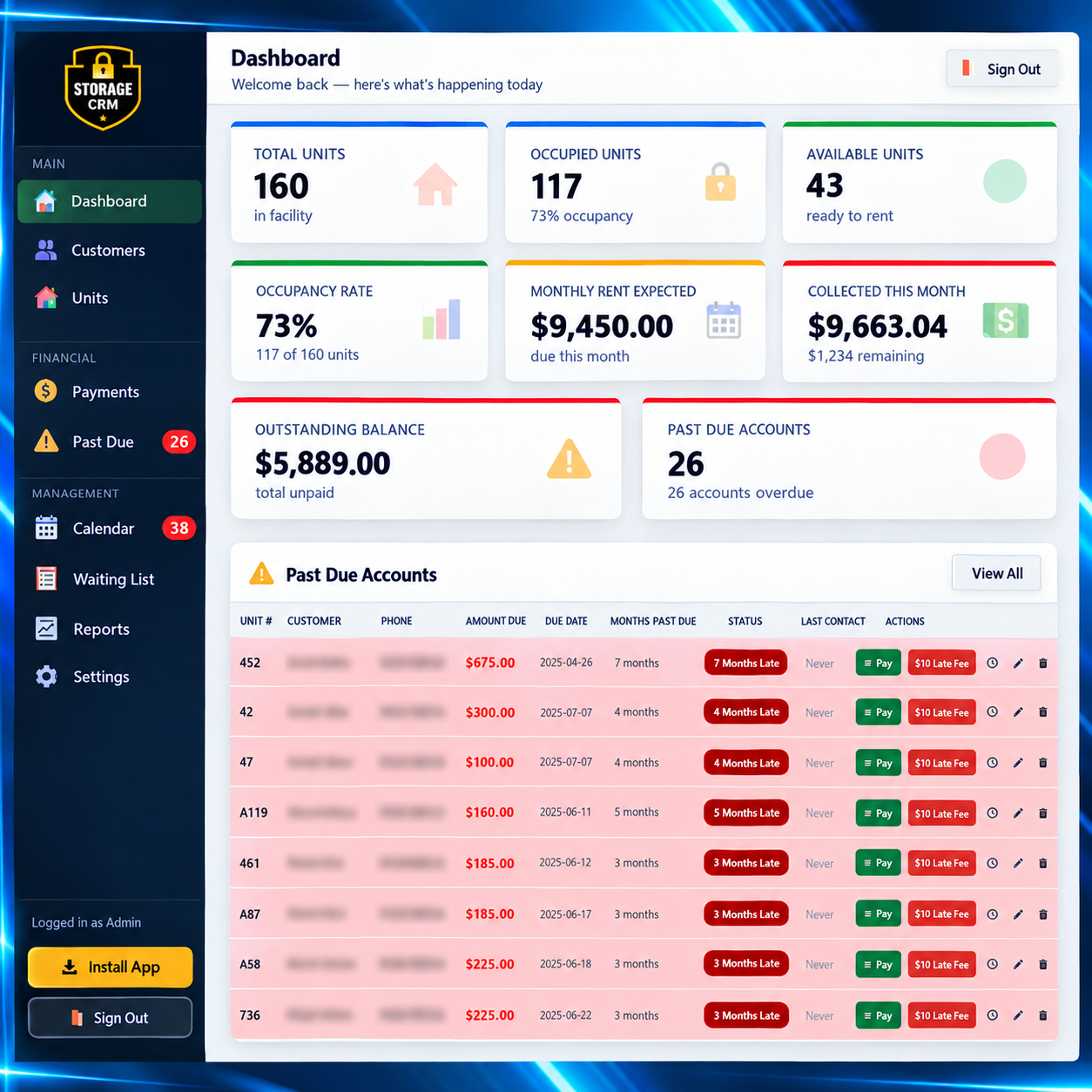Click the trash delete icon for unit 452
This screenshot has height=1092, width=1092.
tap(1043, 664)
